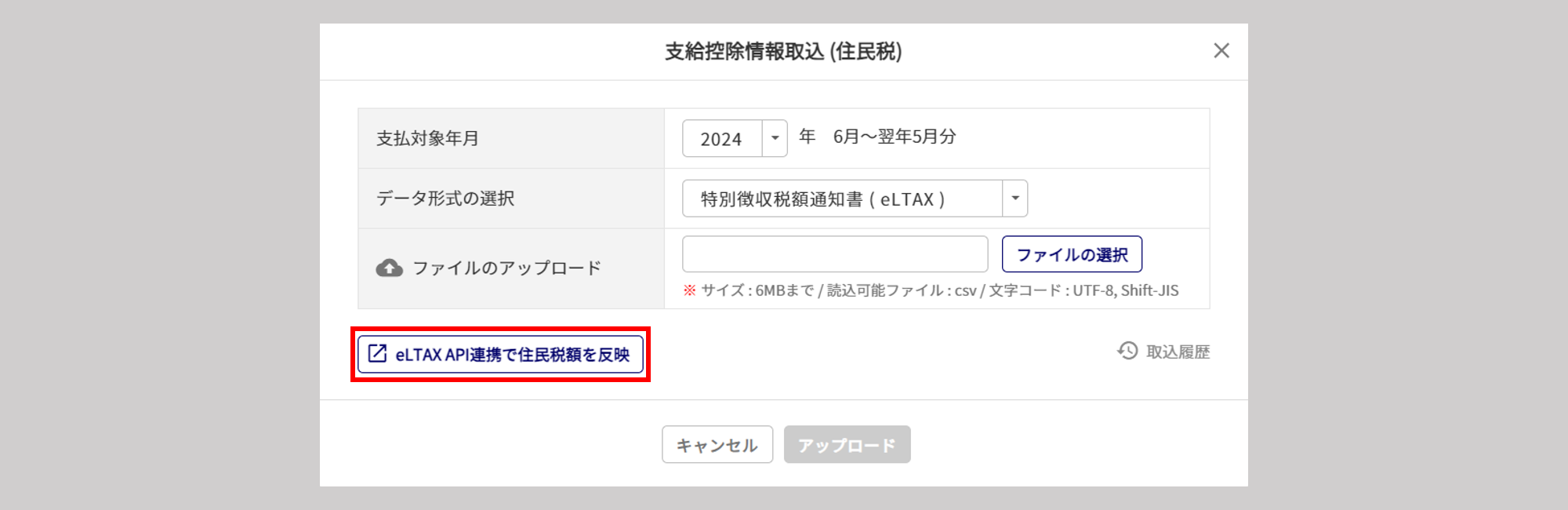Open the 2024 year selection box
1568x510 pixels.
coord(735,138)
